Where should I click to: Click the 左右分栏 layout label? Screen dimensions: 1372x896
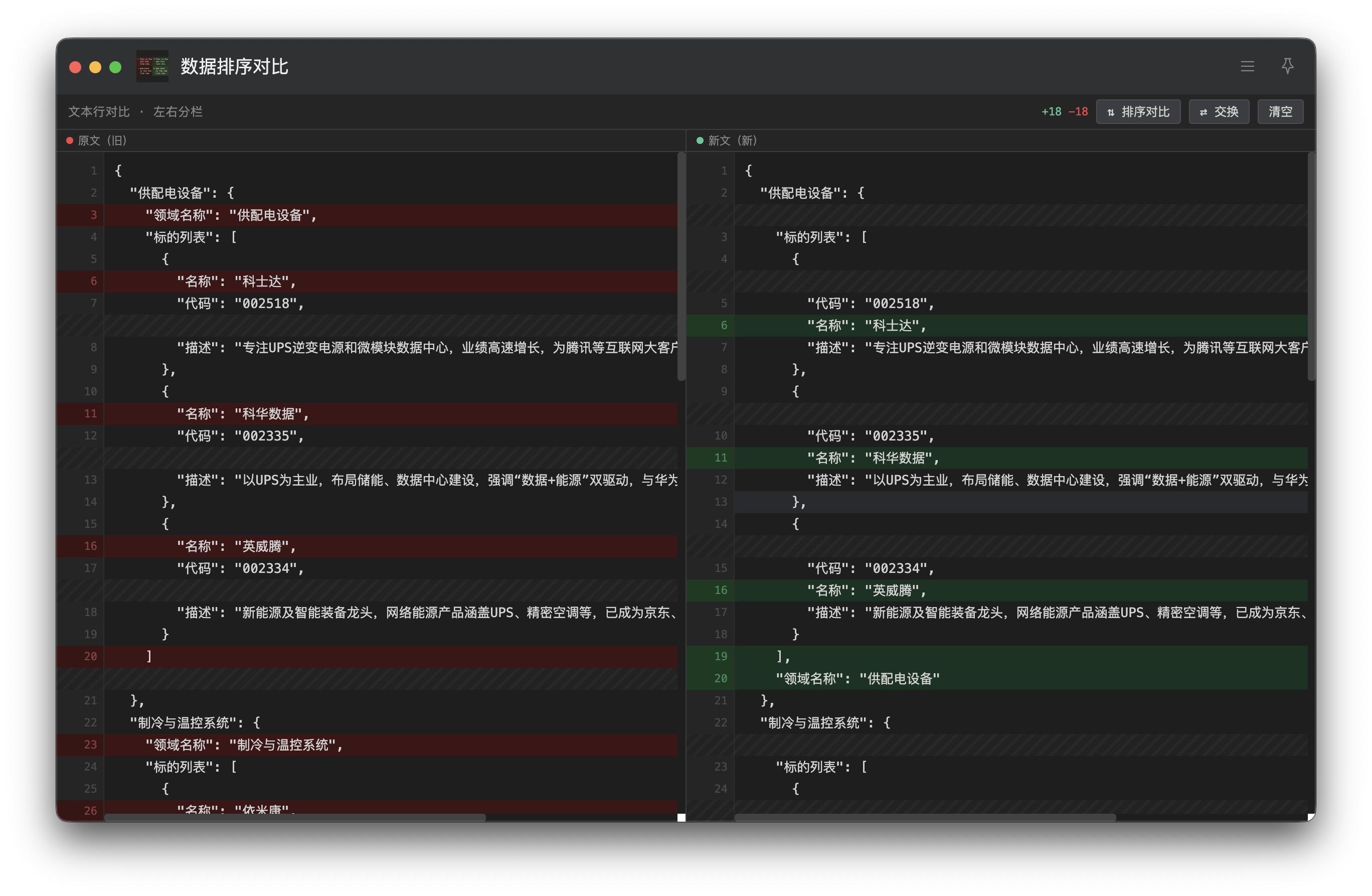[178, 112]
